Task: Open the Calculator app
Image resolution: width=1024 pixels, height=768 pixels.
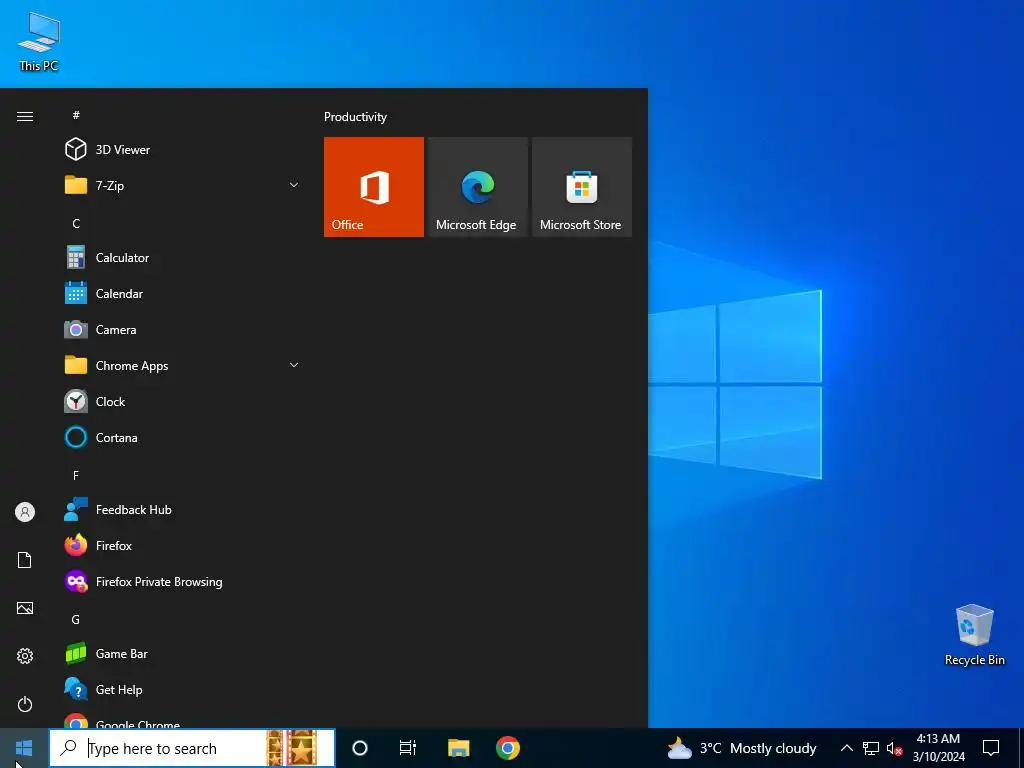Action: tap(182, 258)
